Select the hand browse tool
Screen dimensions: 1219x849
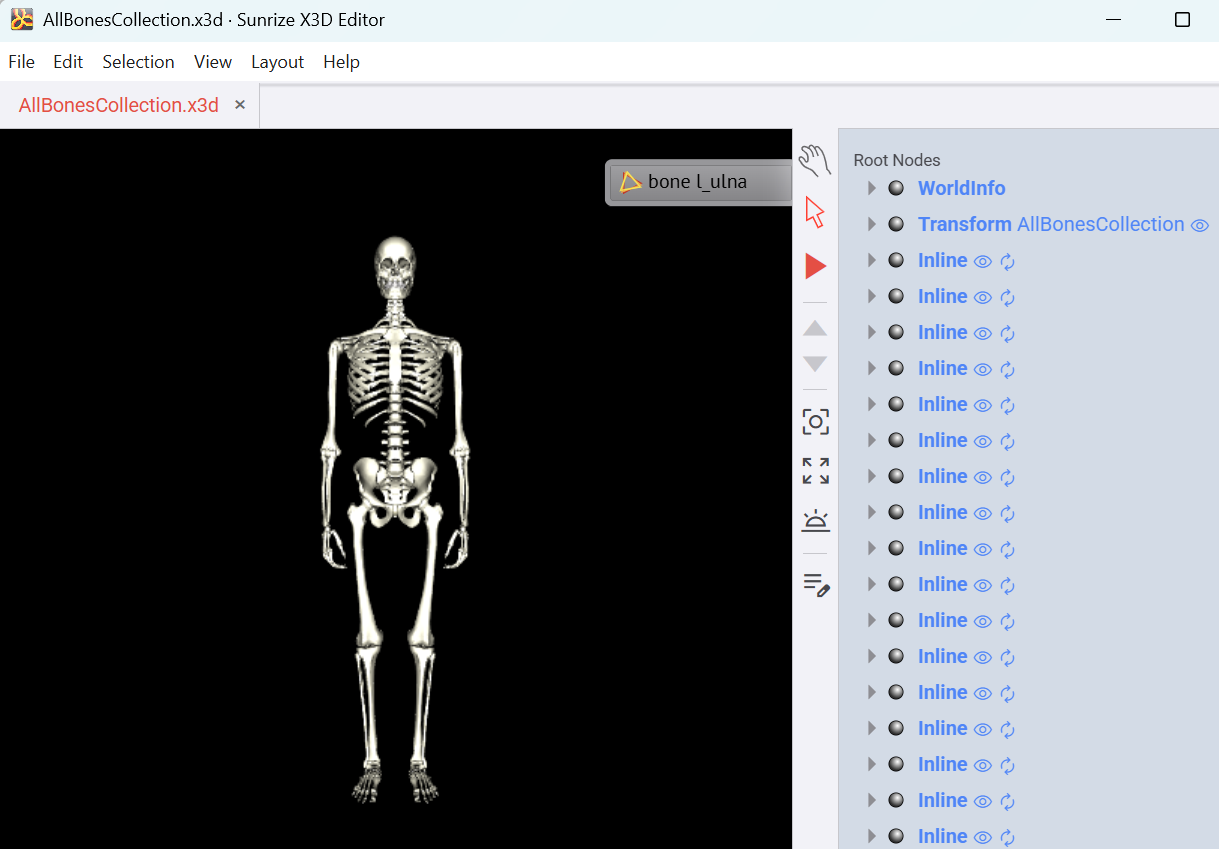point(815,160)
